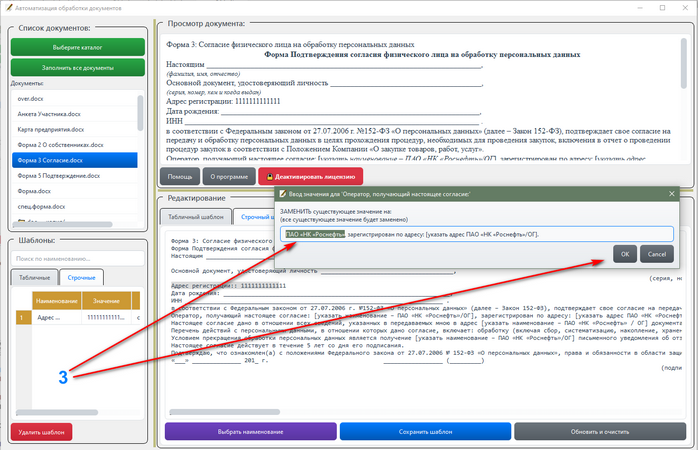Click 'Обновить и очистить' button
698x450 pixels.
pos(600,431)
